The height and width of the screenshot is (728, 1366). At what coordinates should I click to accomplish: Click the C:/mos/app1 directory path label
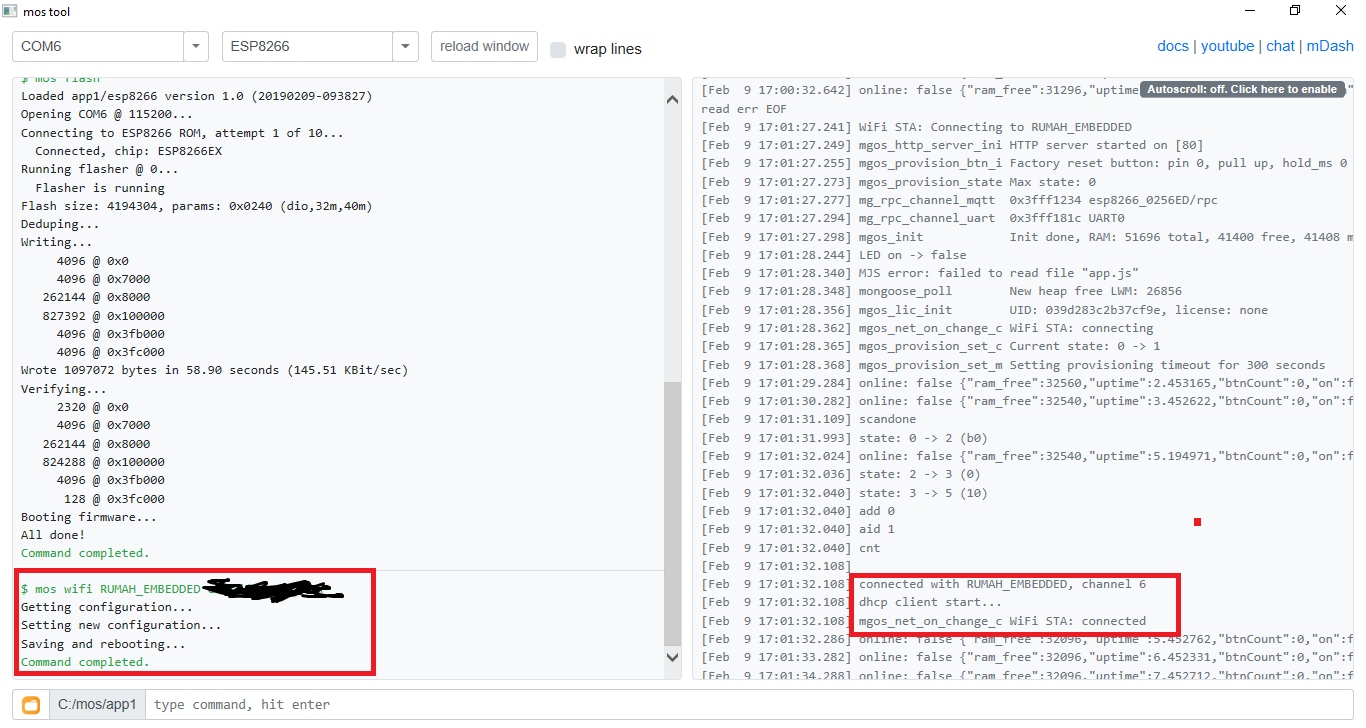(x=97, y=705)
